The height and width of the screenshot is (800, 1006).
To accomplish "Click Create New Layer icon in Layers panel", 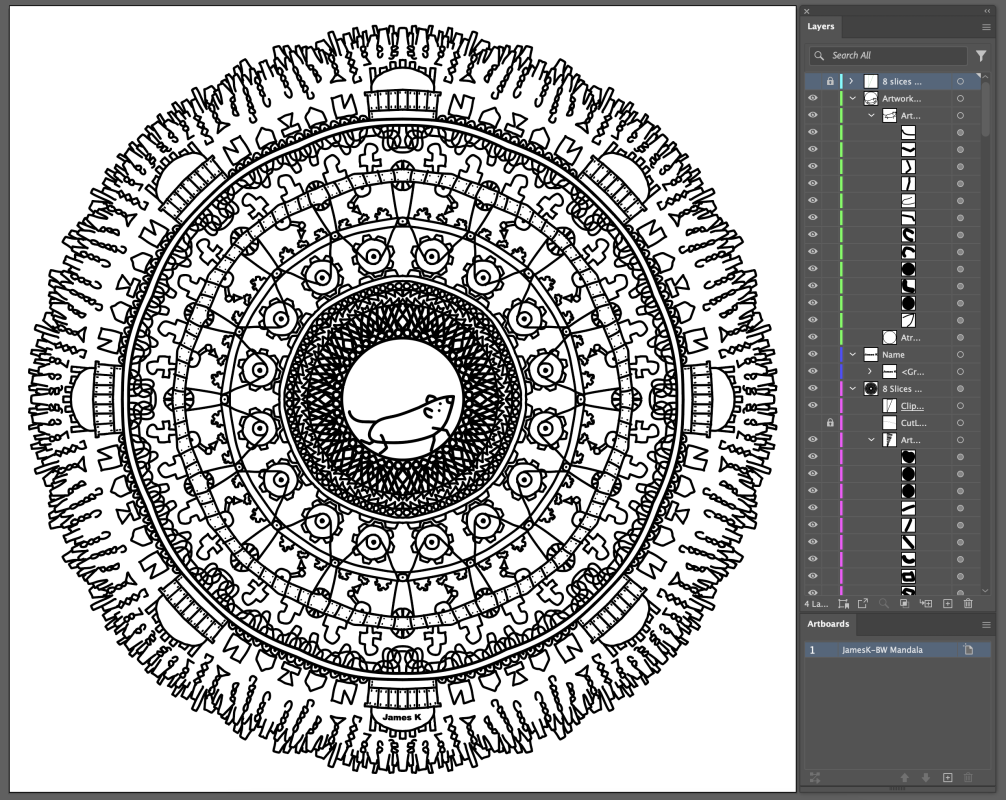I will tap(947, 603).
